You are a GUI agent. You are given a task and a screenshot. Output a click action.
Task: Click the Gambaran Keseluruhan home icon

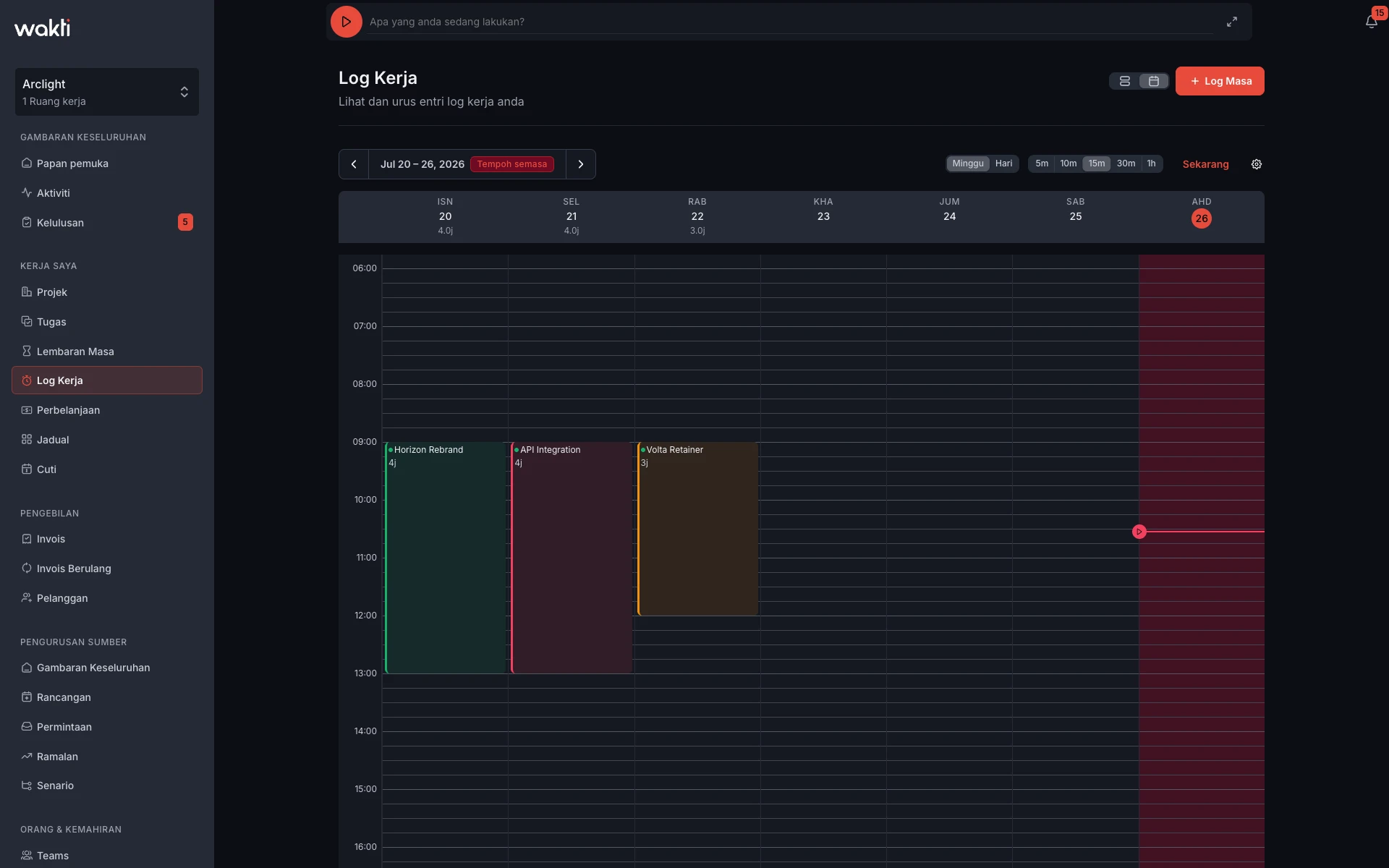[x=27, y=668]
